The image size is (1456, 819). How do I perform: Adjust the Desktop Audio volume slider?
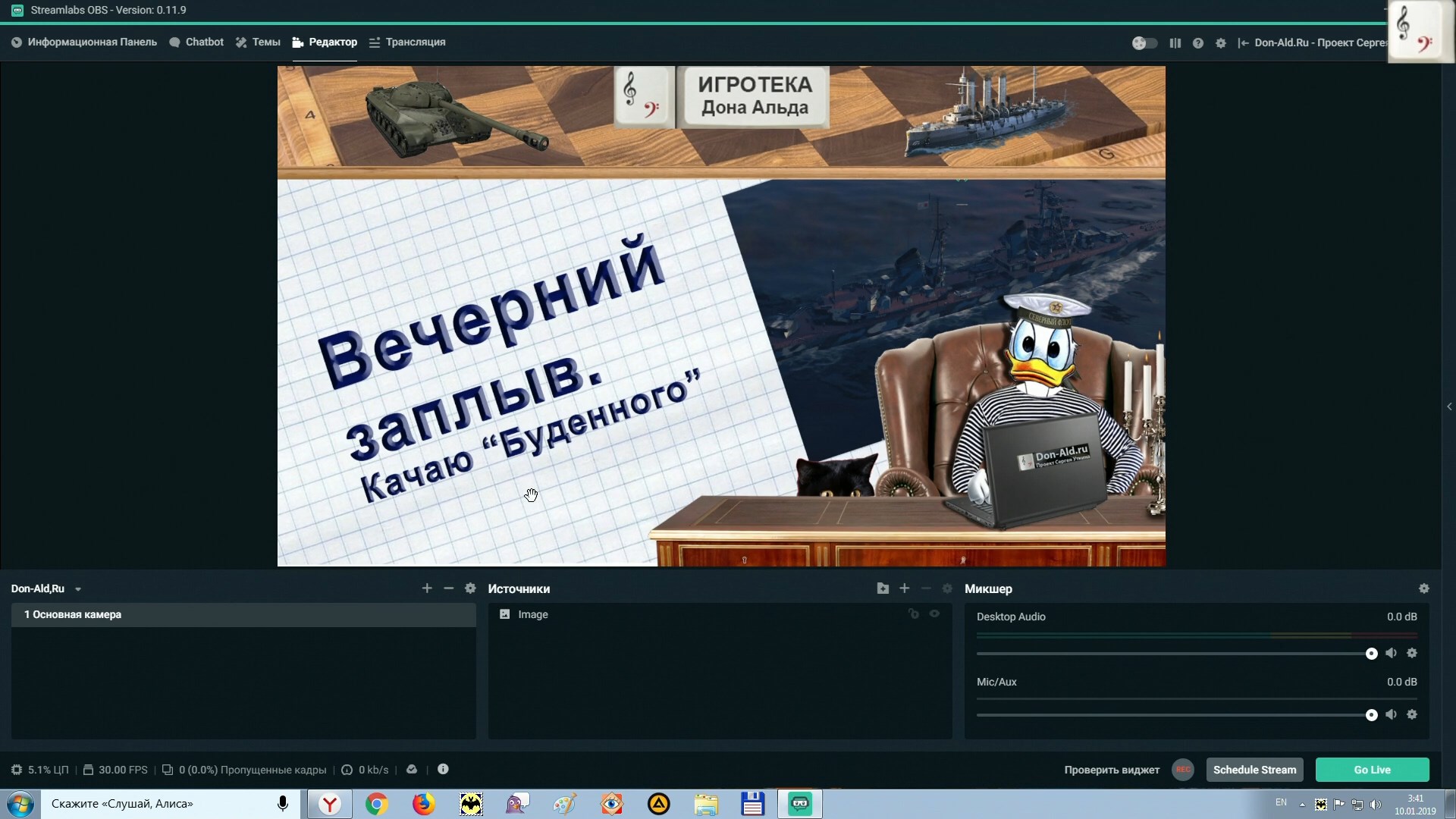tap(1175, 654)
